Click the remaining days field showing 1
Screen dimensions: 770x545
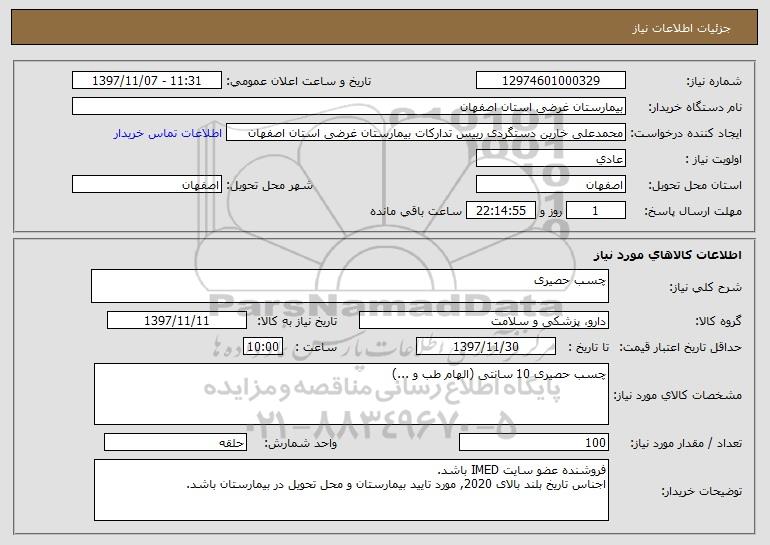coord(596,211)
